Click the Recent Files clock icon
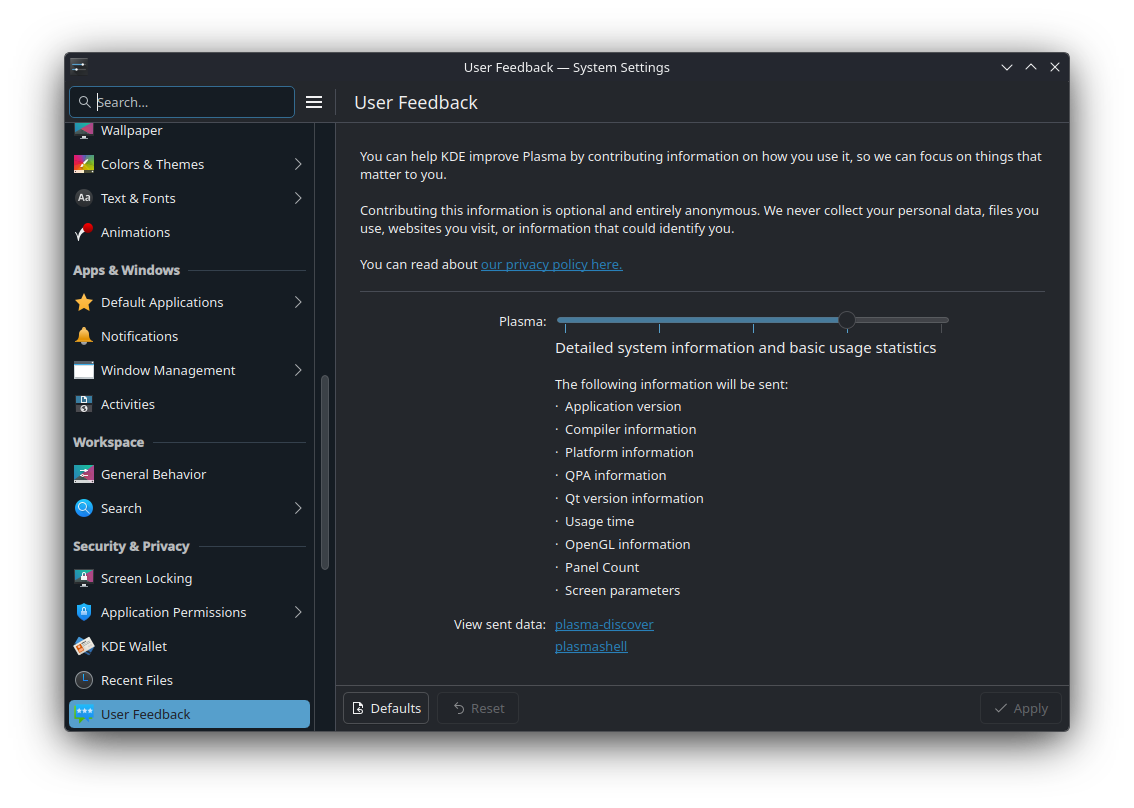Screen dimensions: 1134x808 (84, 680)
